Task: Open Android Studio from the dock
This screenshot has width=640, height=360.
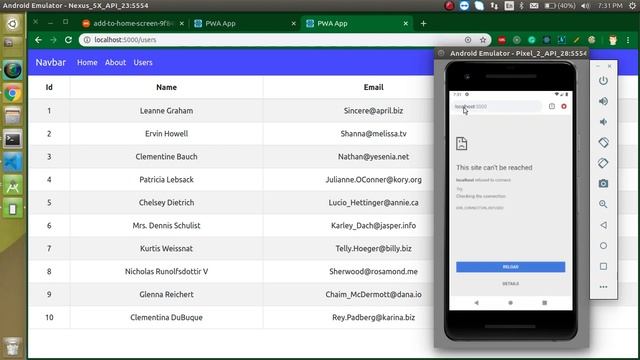Action: click(x=13, y=187)
